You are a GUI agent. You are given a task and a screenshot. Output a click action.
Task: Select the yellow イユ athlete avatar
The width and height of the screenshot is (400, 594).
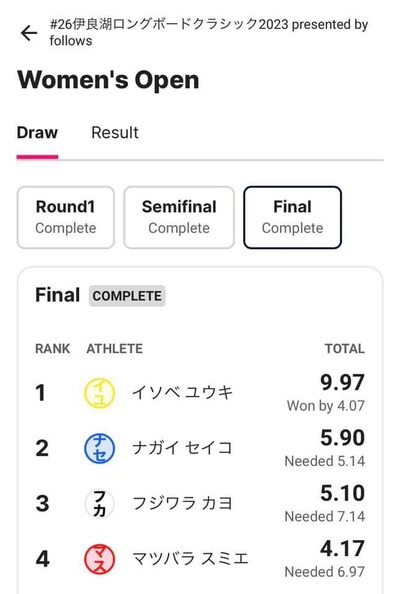click(x=99, y=393)
